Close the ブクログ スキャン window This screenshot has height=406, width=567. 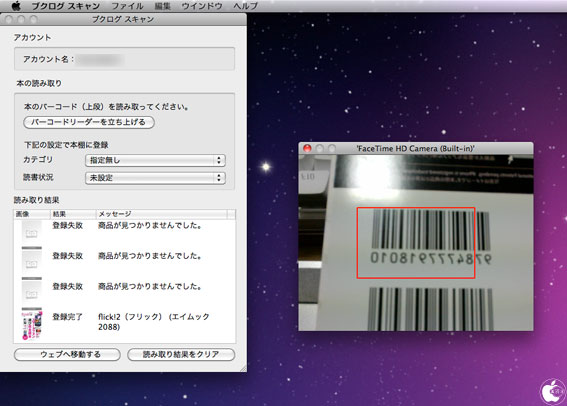pyautogui.click(x=9, y=19)
